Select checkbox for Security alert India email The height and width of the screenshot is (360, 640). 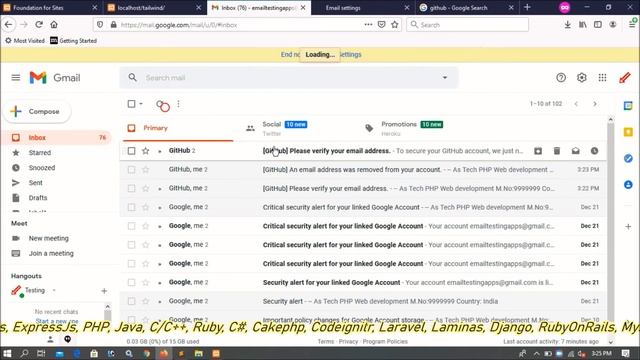131,301
